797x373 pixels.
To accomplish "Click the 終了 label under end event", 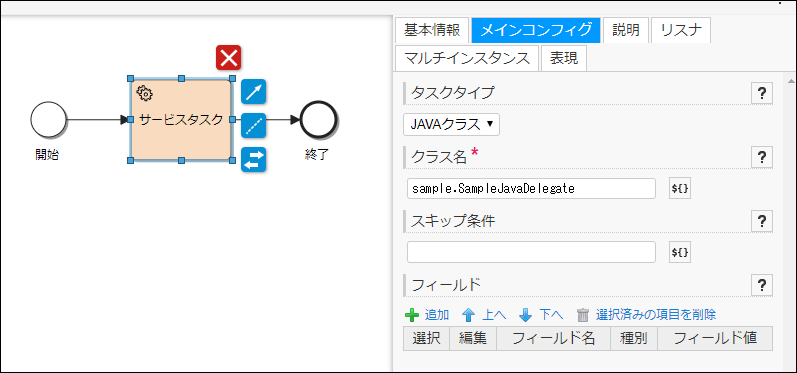I will click(x=317, y=155).
